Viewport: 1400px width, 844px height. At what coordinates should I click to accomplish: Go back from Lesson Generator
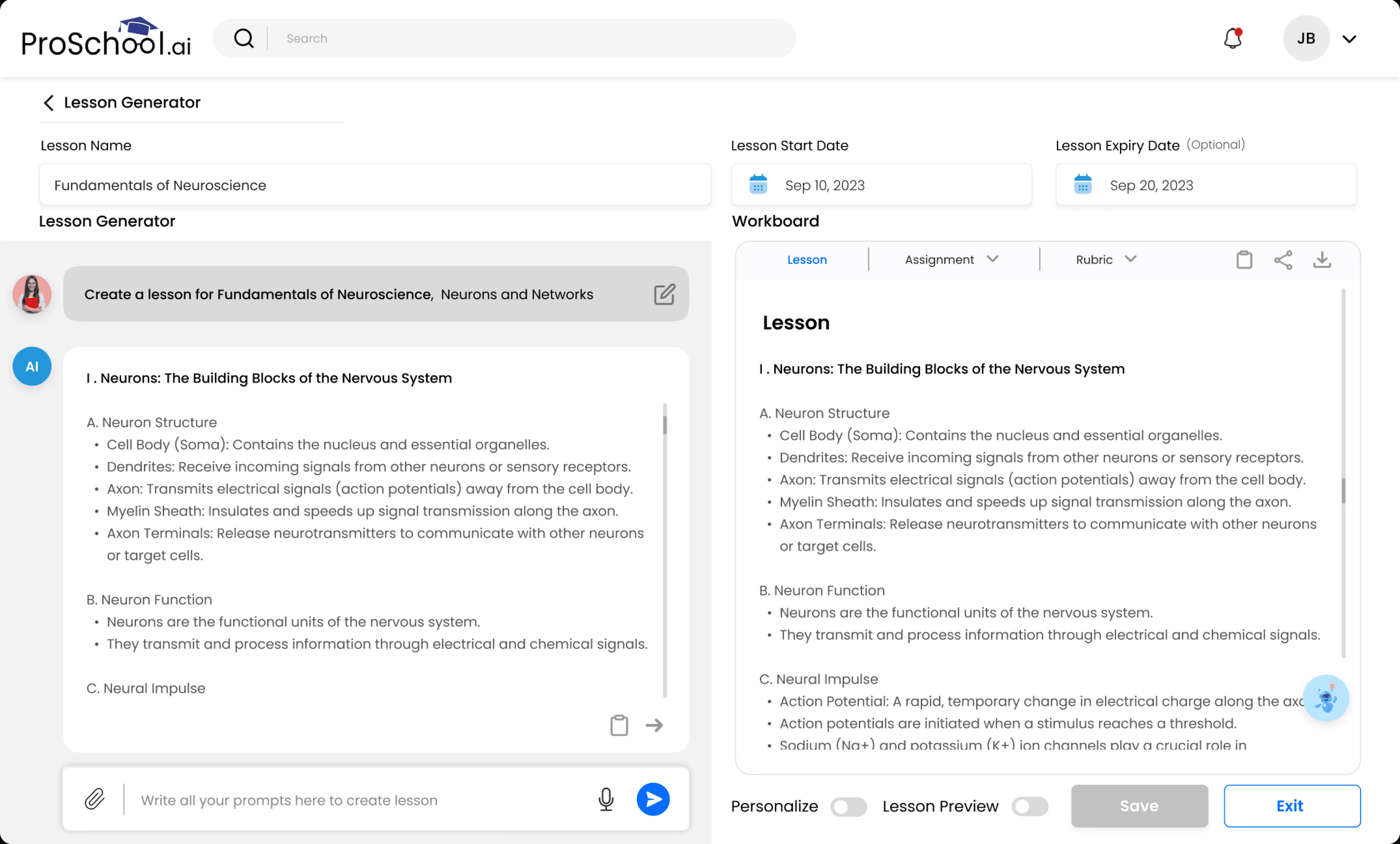coord(49,103)
